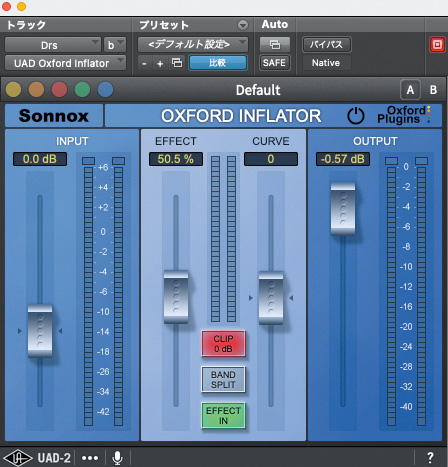The width and height of the screenshot is (448, 467).
Task: Click the blue color dot
Action: click(x=105, y=90)
